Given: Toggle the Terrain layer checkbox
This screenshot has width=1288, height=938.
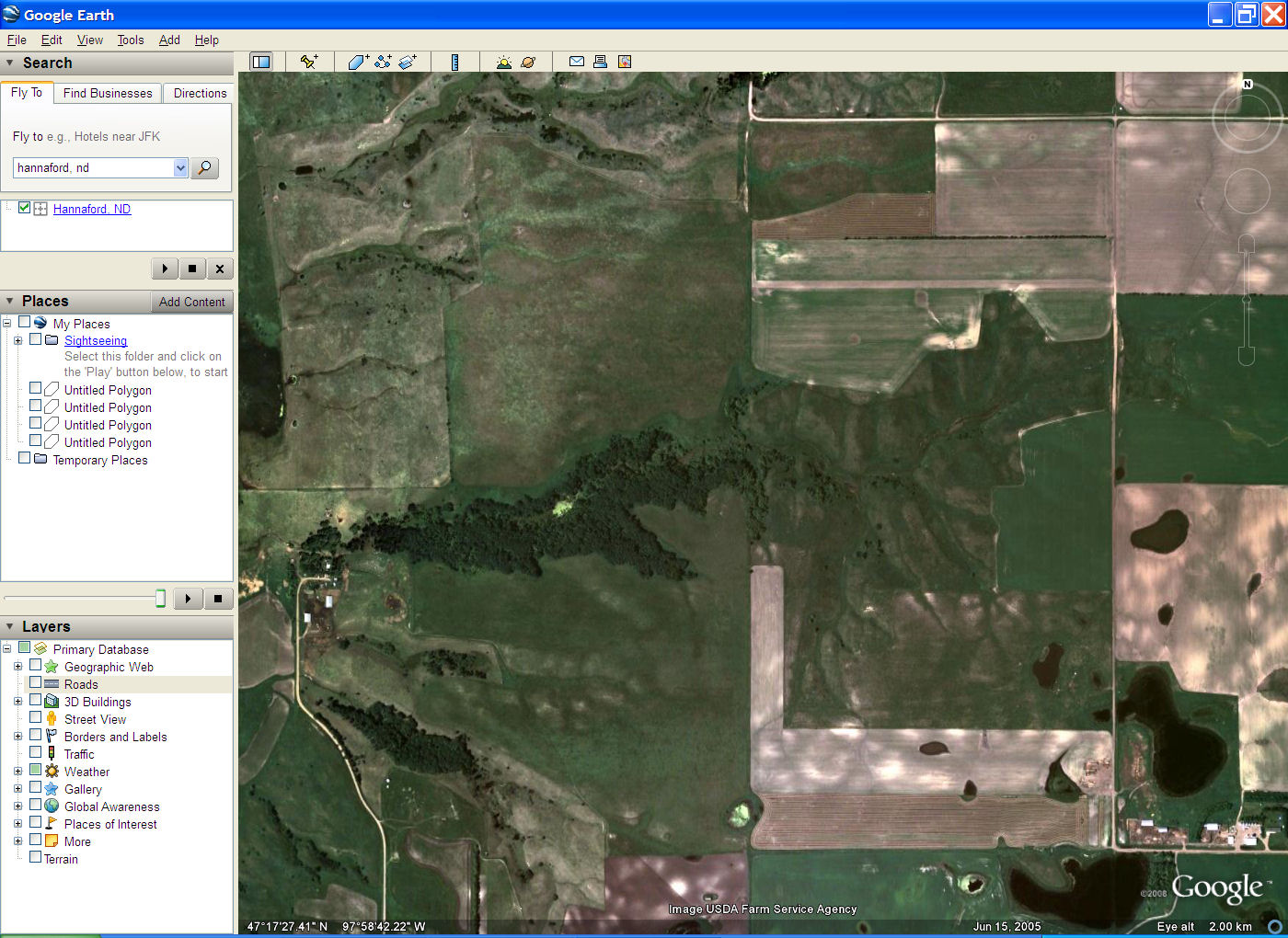Looking at the screenshot, I should point(35,857).
